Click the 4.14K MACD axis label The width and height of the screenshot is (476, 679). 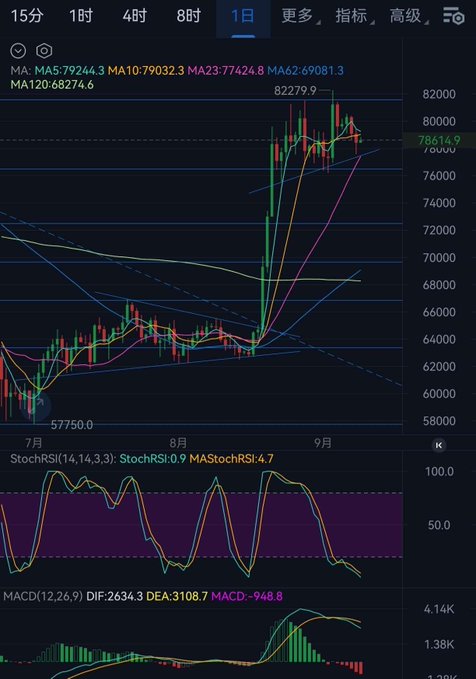(439, 609)
